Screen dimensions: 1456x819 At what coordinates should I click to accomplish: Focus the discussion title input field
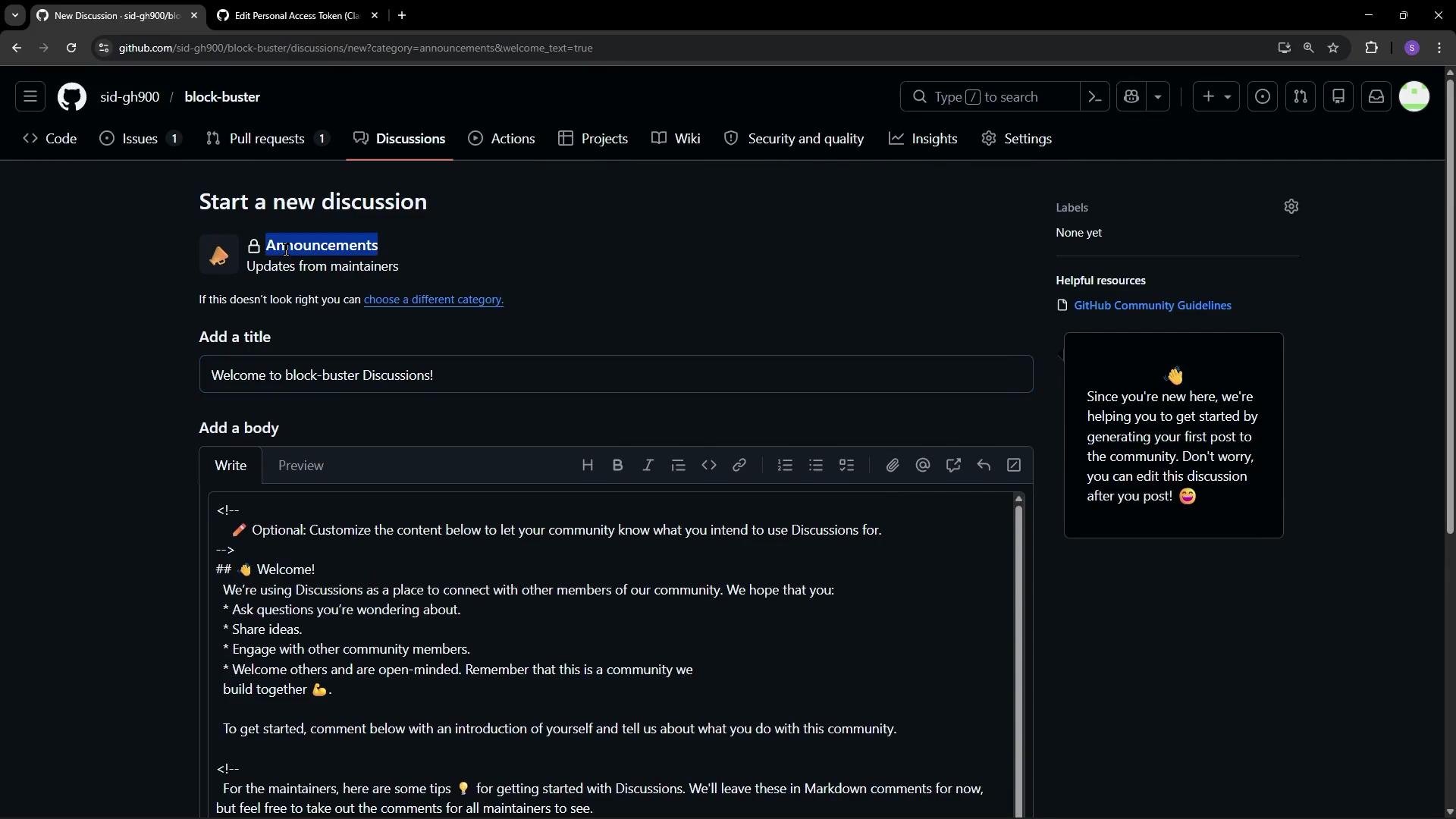pyautogui.click(x=616, y=375)
